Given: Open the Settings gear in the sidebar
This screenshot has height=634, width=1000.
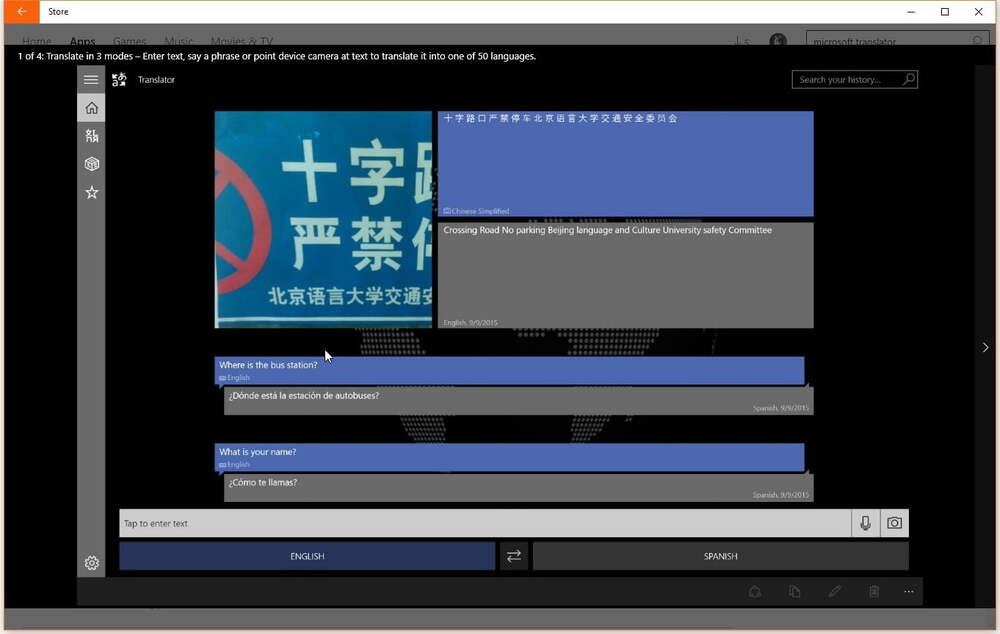Looking at the screenshot, I should coord(91,563).
